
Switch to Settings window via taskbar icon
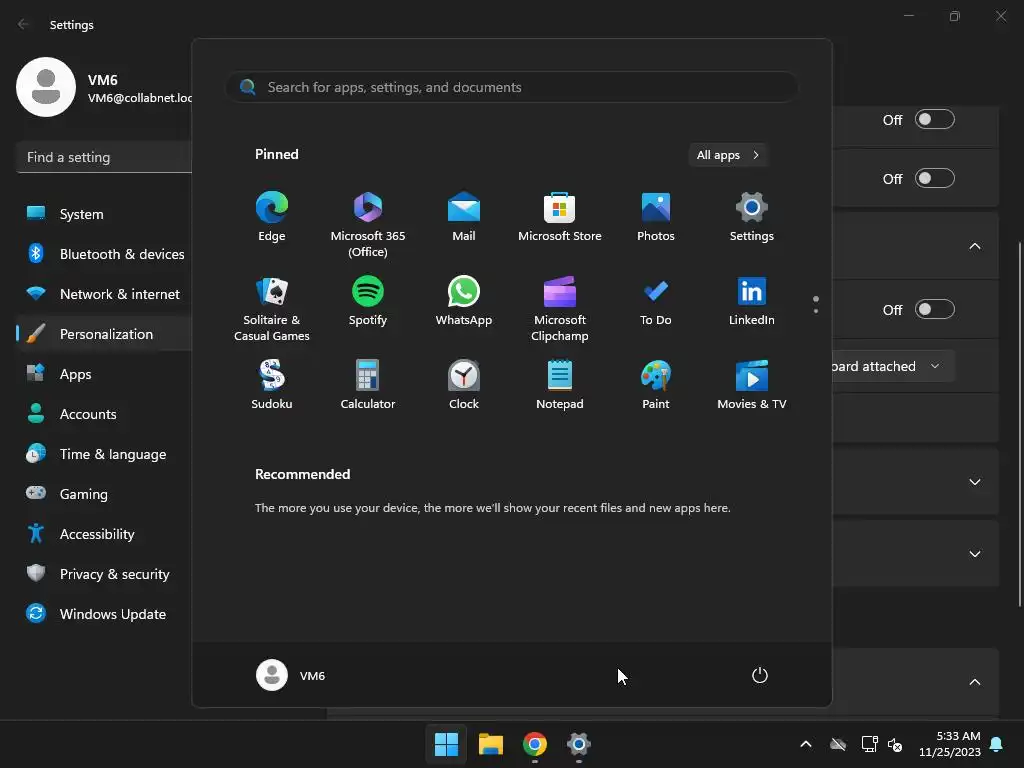[x=579, y=744]
